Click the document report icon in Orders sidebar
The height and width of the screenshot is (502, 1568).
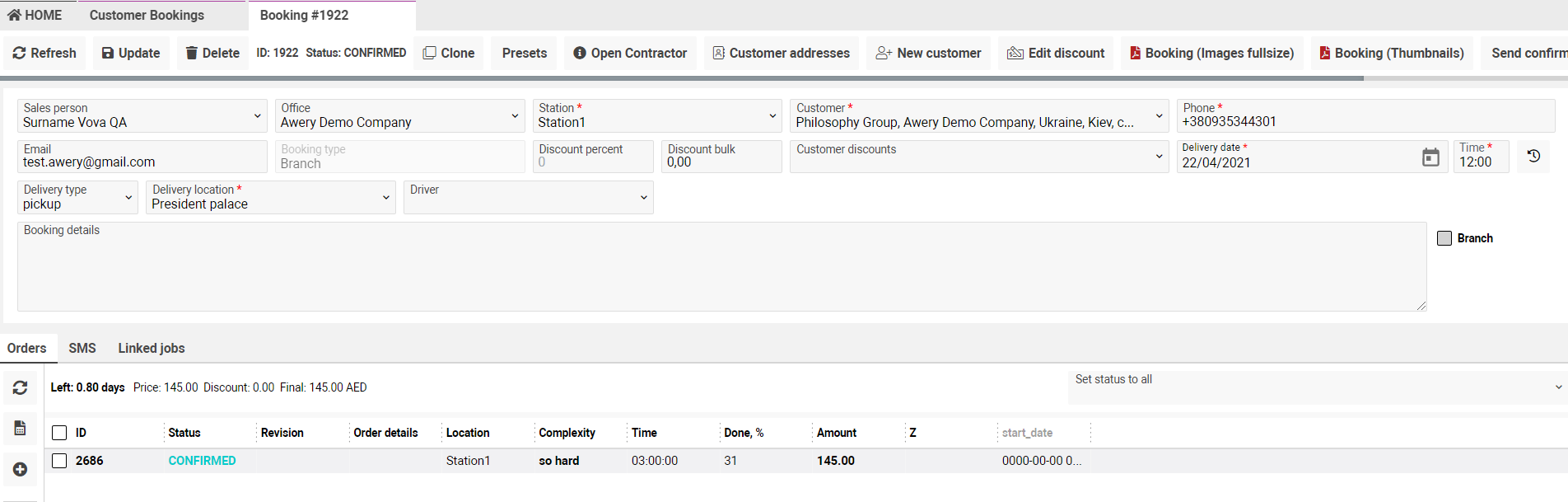pos(21,428)
